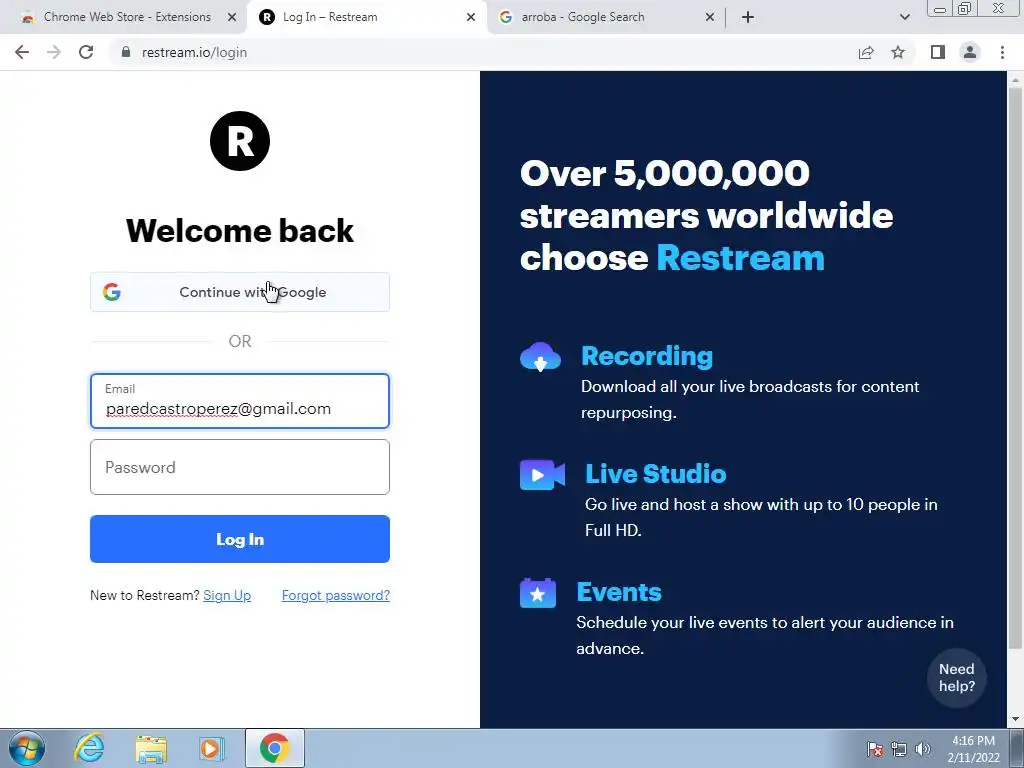Close the arroba - Google Search tab
The image size is (1024, 768).
[710, 17]
